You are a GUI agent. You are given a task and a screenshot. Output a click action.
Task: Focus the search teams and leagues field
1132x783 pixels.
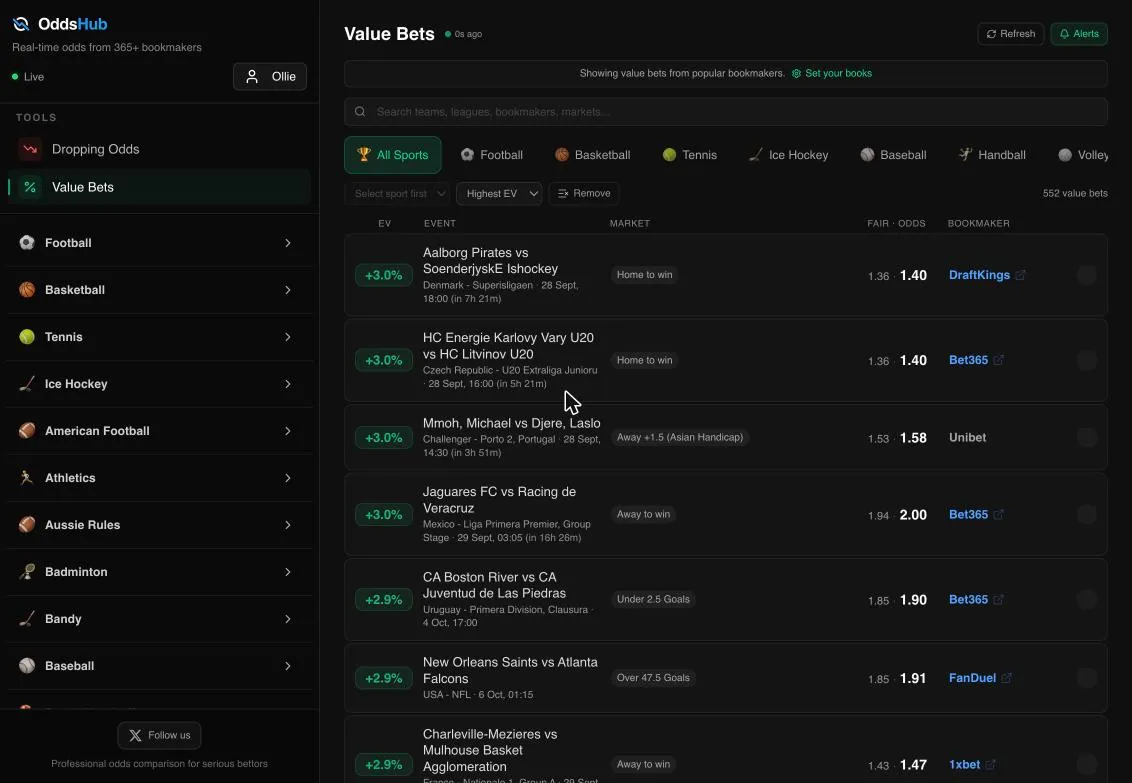click(x=726, y=112)
